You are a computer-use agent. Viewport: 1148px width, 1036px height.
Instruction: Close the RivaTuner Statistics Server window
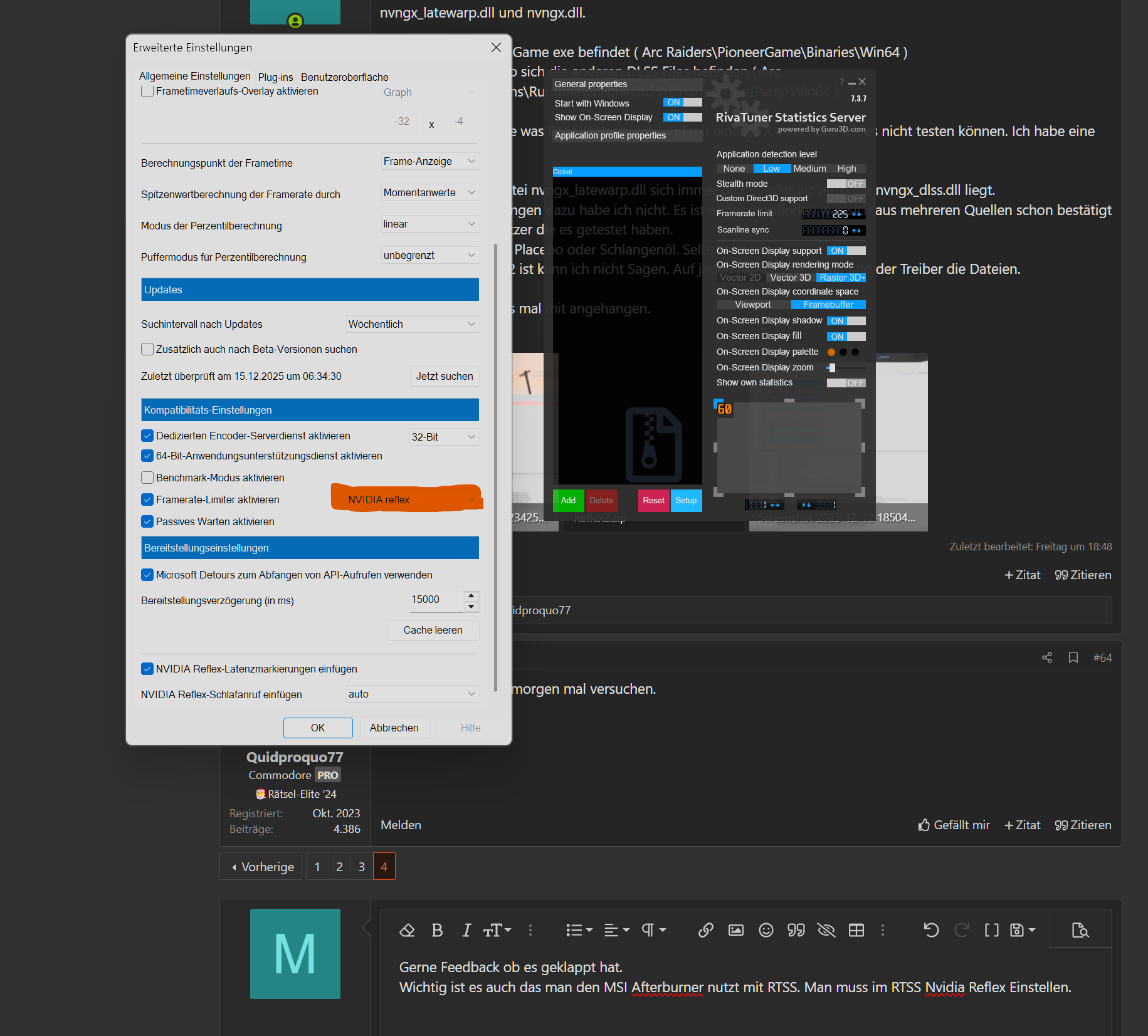[863, 81]
